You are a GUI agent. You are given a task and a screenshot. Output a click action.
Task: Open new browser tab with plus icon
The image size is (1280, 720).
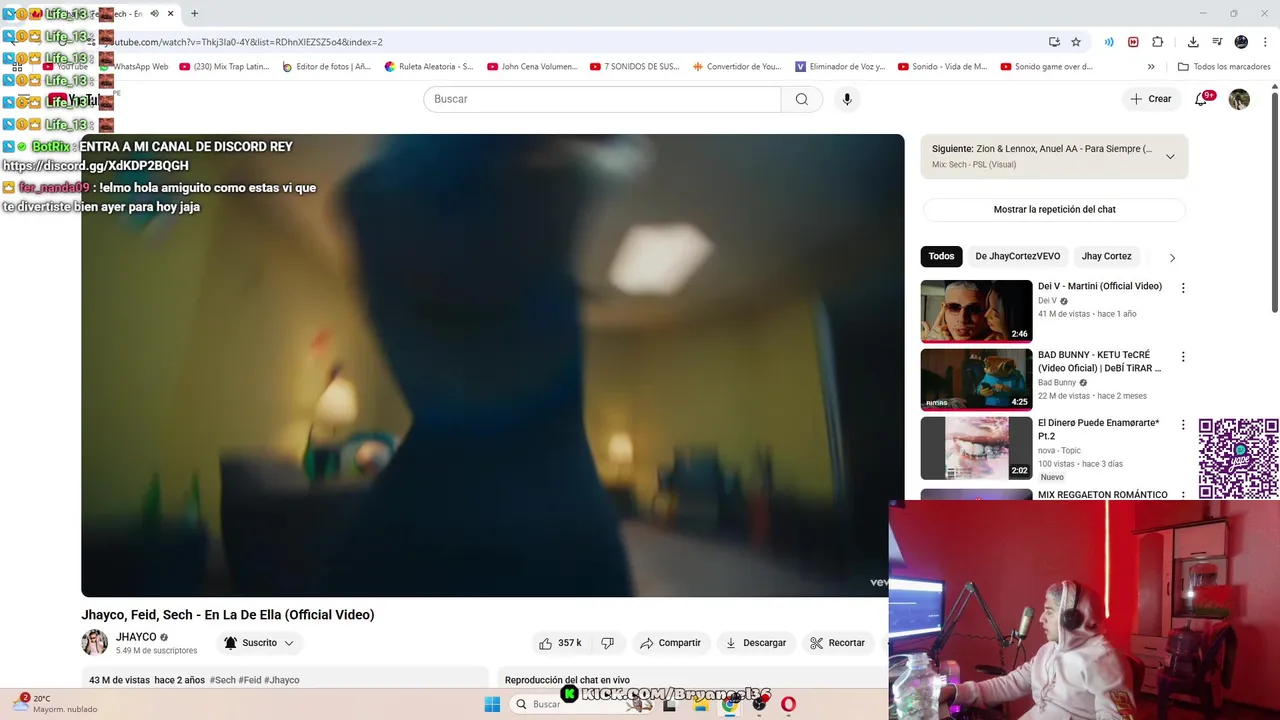(x=194, y=14)
